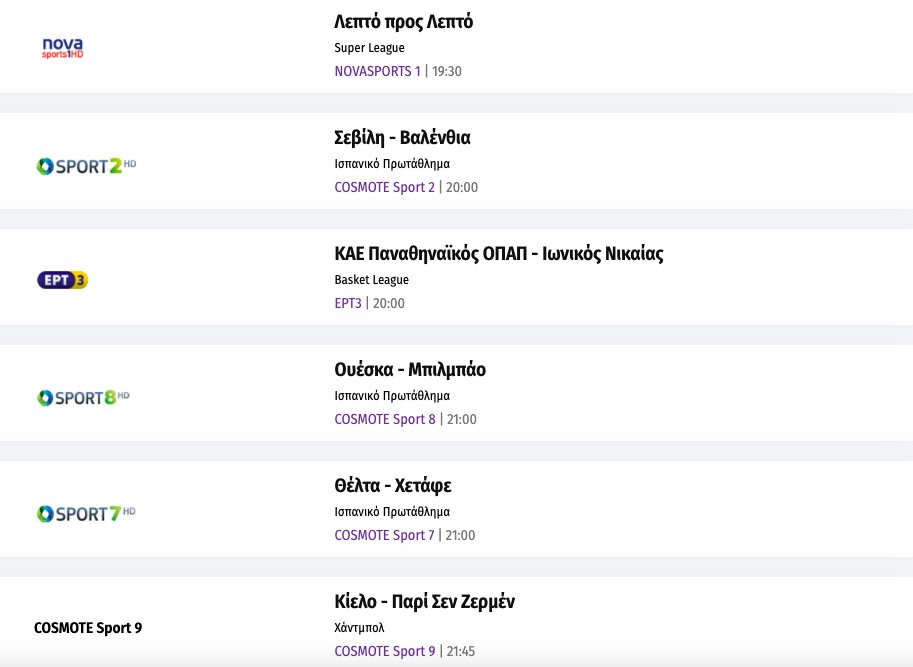Select the Κίελο - Παρί Σεν Ζερμέν title
Image resolution: width=913 pixels, height=667 pixels.
424,602
